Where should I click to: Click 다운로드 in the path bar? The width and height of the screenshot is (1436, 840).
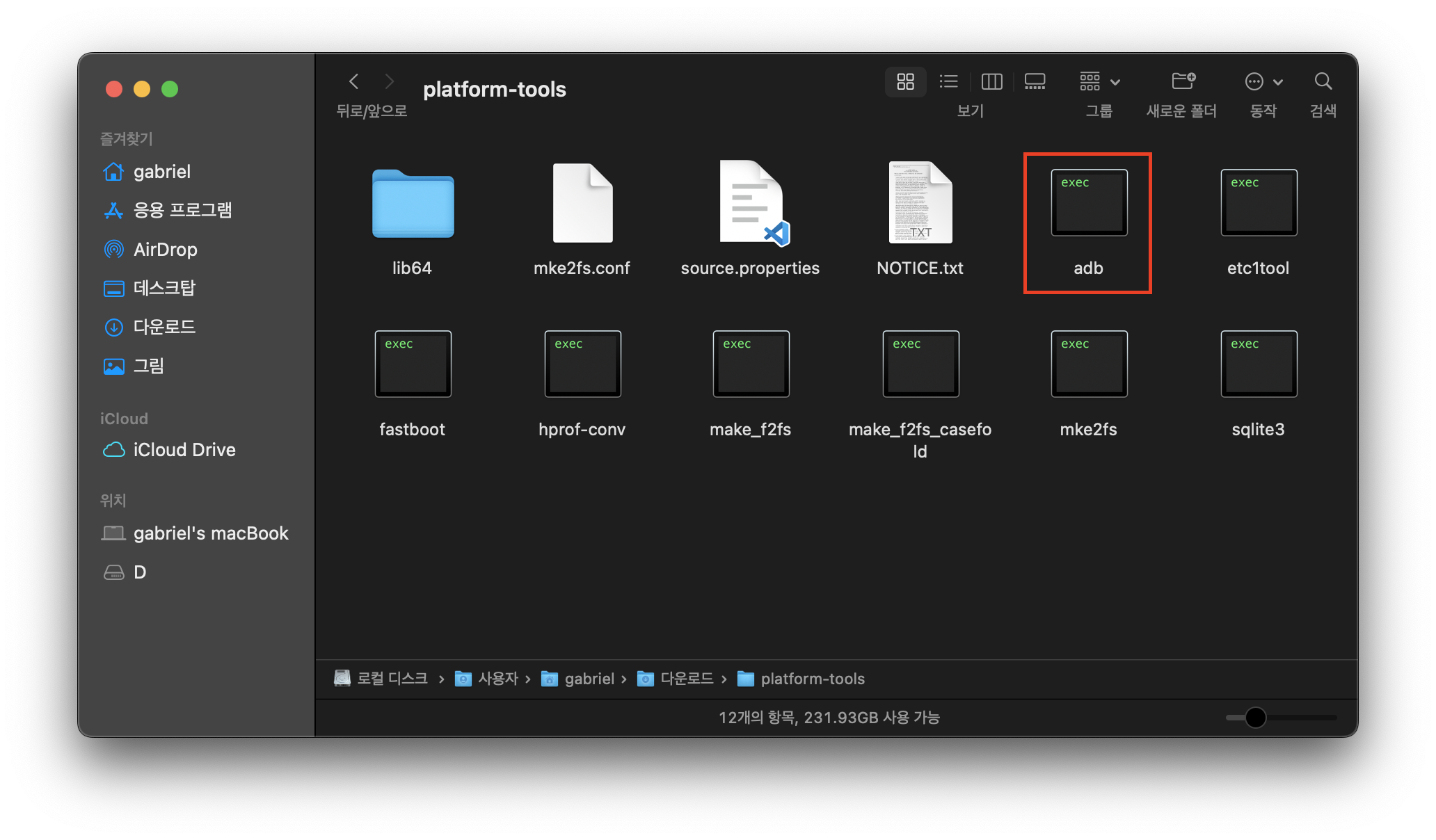[686, 679]
